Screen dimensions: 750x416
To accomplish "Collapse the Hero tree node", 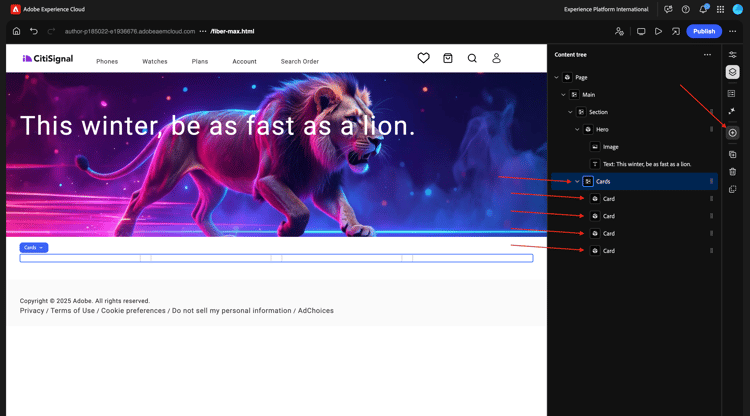I will (x=577, y=129).
